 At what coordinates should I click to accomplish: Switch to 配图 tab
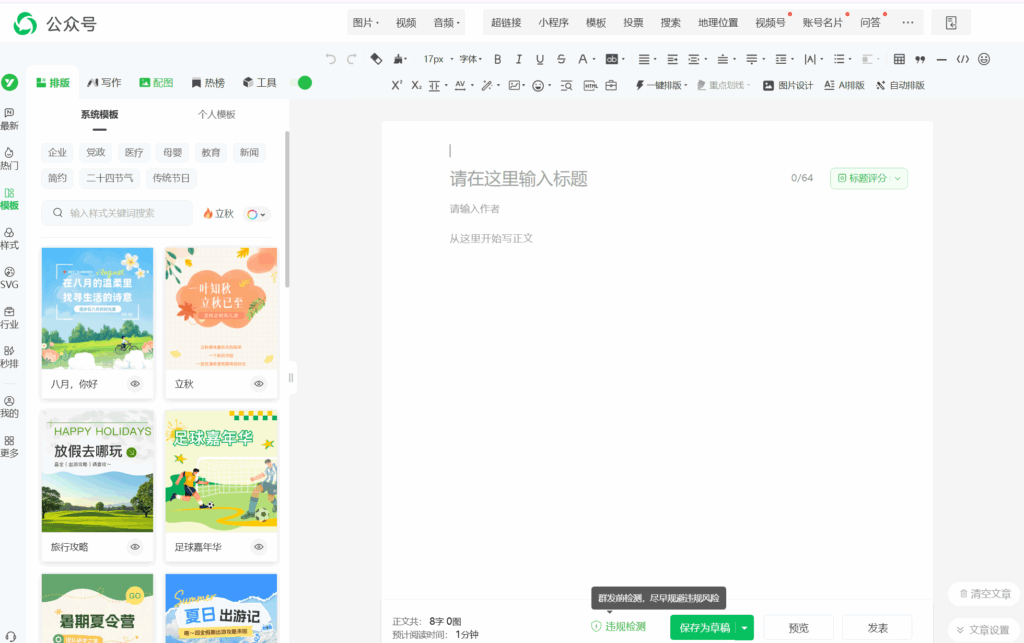click(156, 83)
